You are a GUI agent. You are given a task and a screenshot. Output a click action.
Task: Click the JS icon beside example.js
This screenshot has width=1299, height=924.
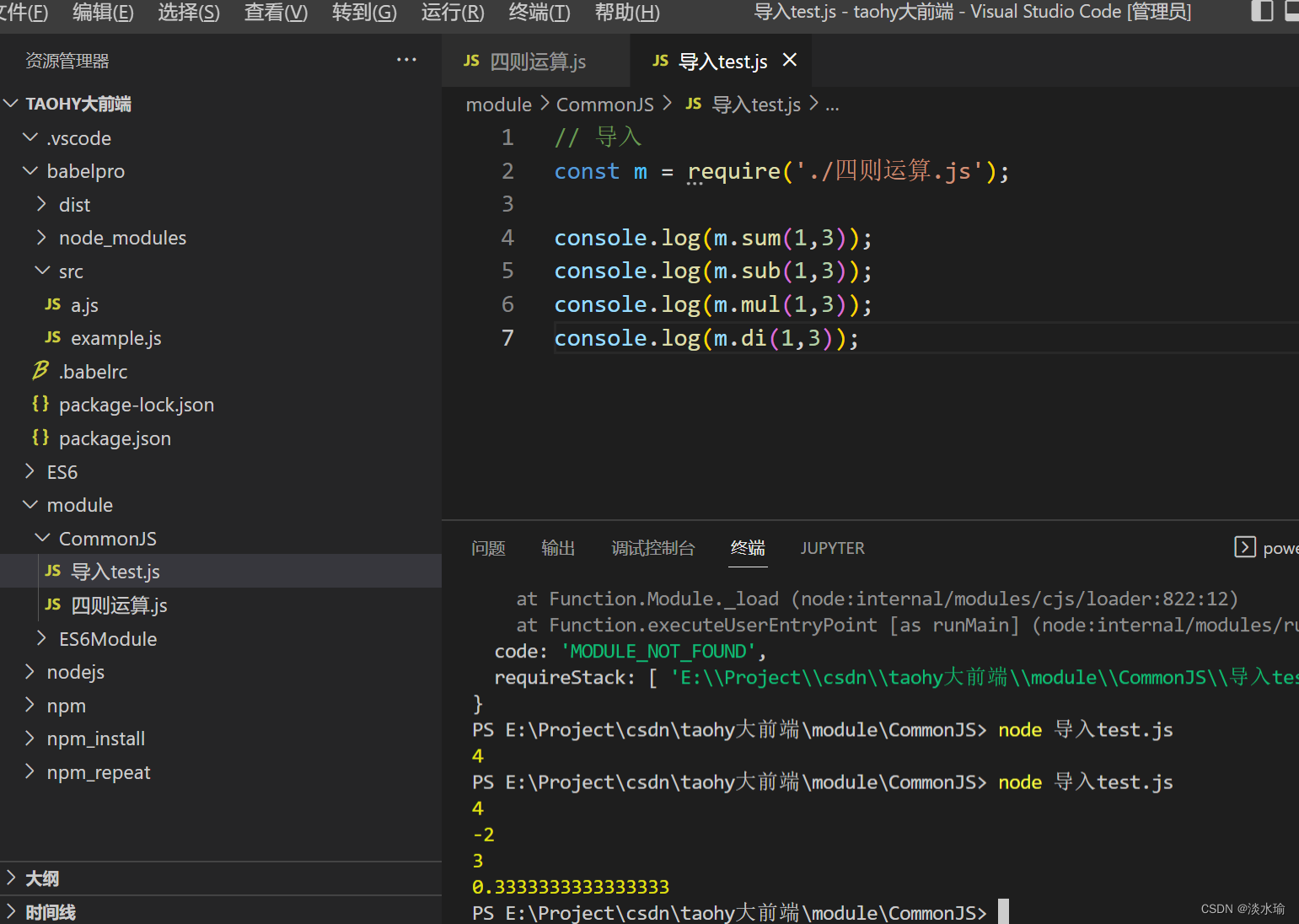pyautogui.click(x=53, y=338)
